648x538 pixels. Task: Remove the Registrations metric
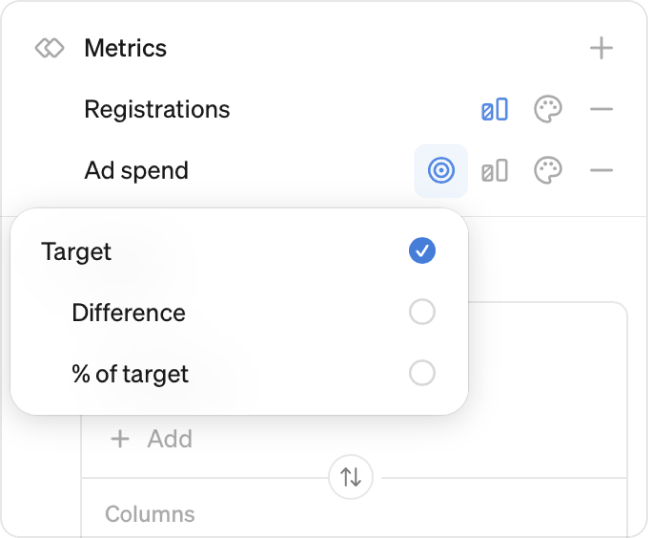point(601,109)
